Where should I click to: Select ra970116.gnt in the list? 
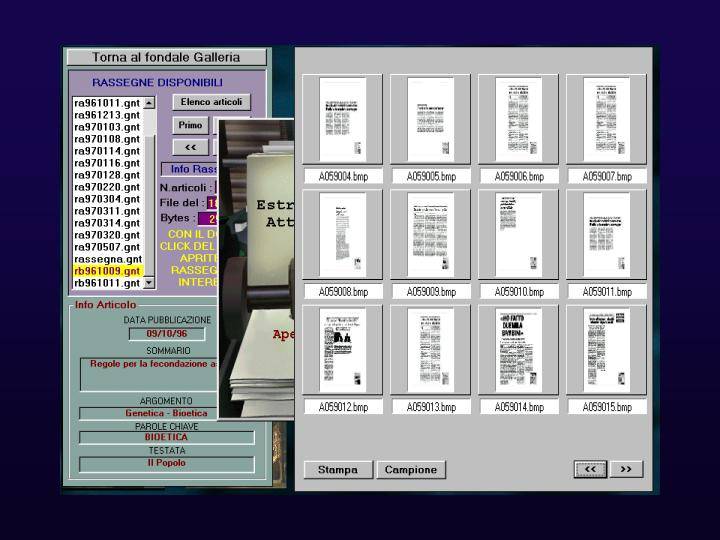108,163
